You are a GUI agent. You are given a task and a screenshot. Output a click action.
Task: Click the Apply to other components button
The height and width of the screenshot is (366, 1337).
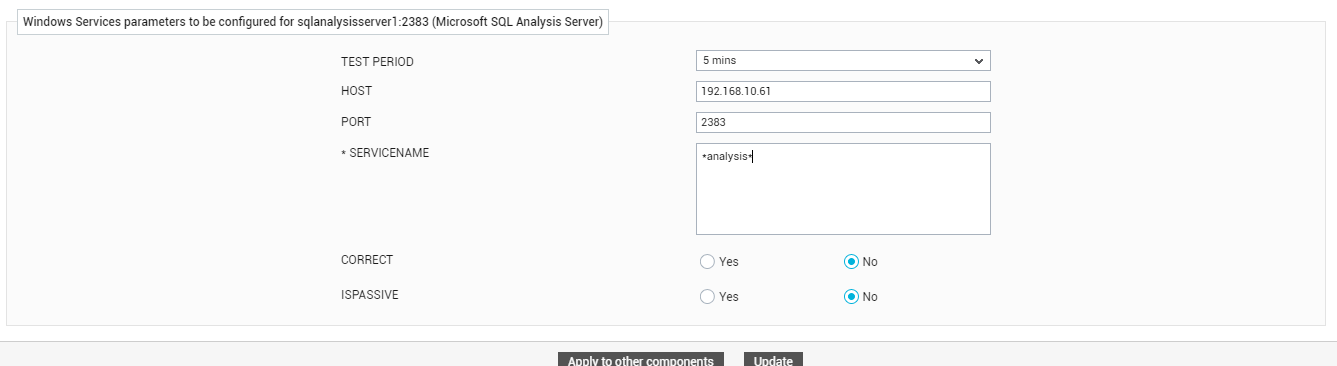[641, 360]
